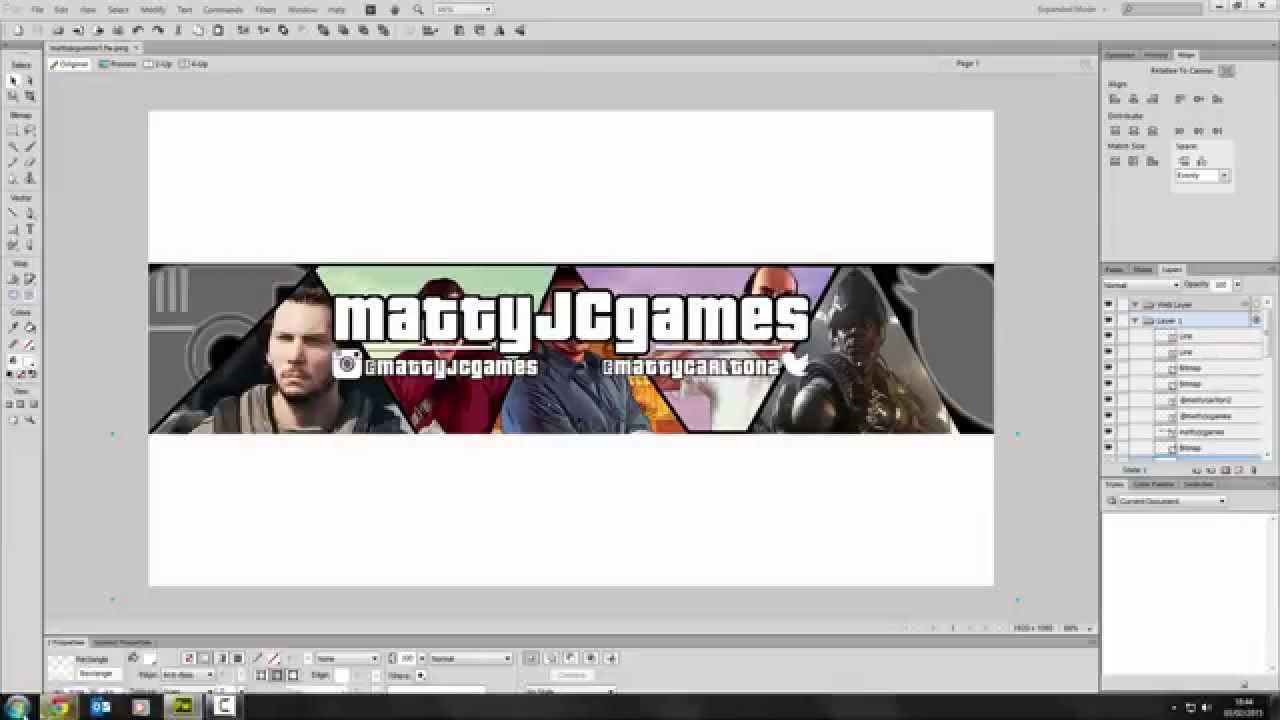
Task: Delete selection with Layers panel trash icon
Action: click(1253, 470)
